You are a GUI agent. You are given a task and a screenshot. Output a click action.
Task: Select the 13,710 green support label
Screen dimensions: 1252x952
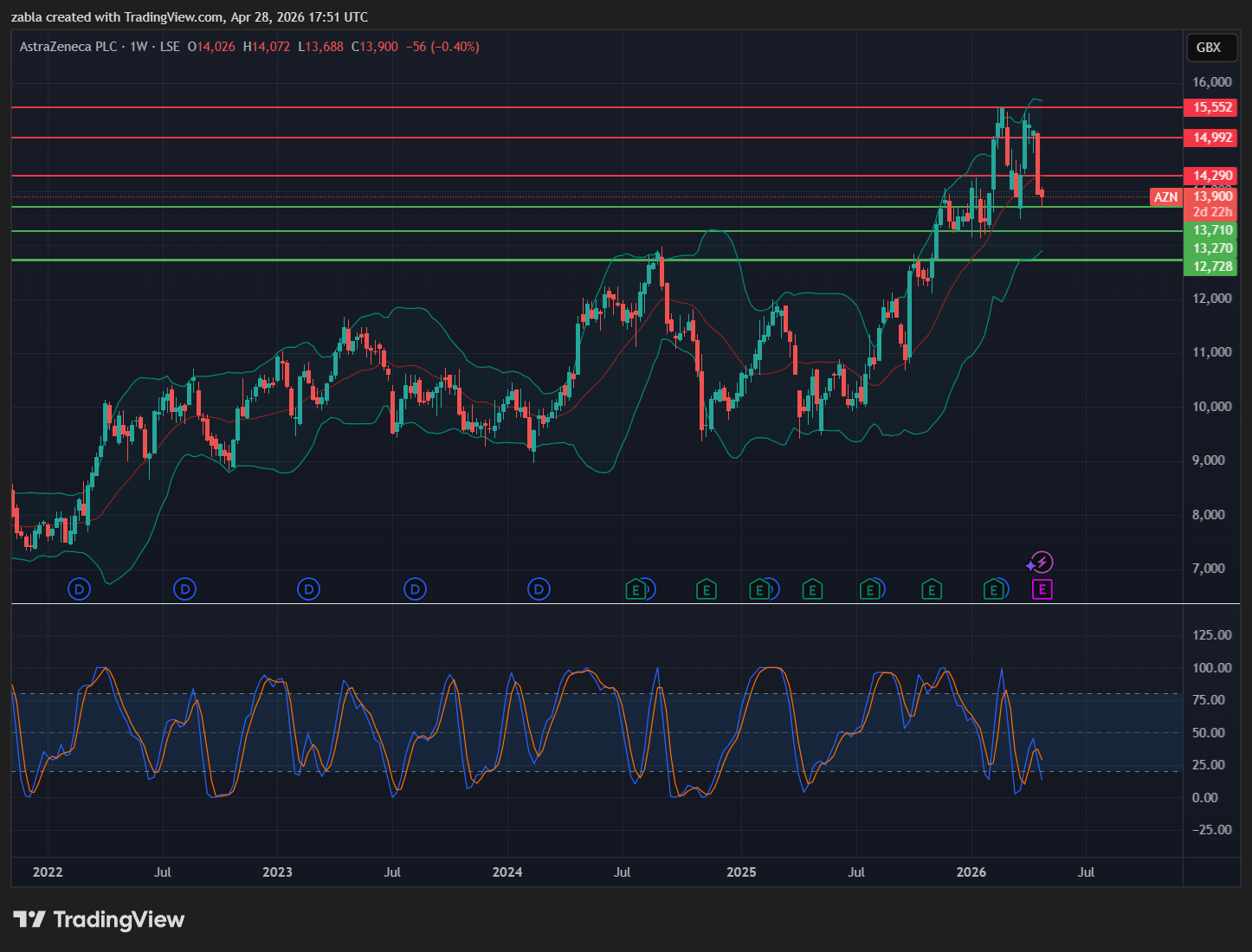pos(1211,230)
